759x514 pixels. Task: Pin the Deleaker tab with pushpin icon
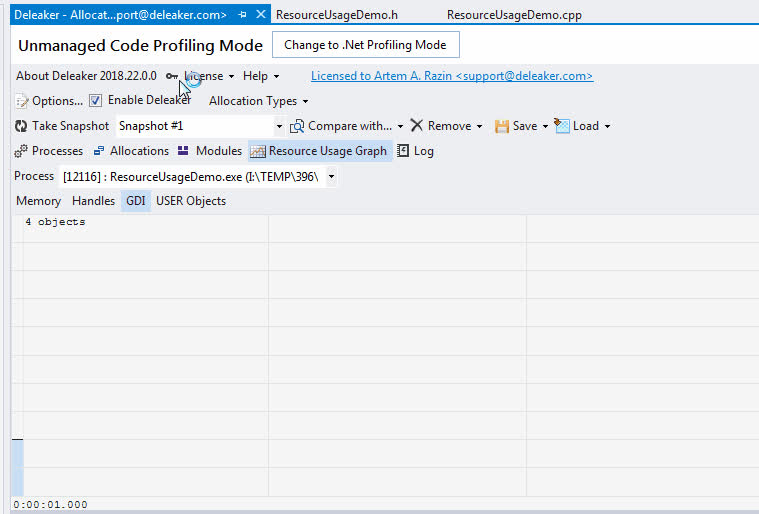tap(243, 15)
